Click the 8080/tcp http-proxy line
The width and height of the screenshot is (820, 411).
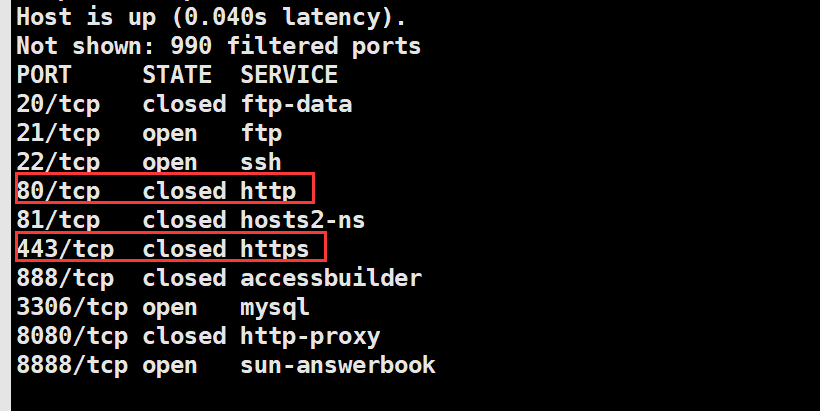[198, 336]
